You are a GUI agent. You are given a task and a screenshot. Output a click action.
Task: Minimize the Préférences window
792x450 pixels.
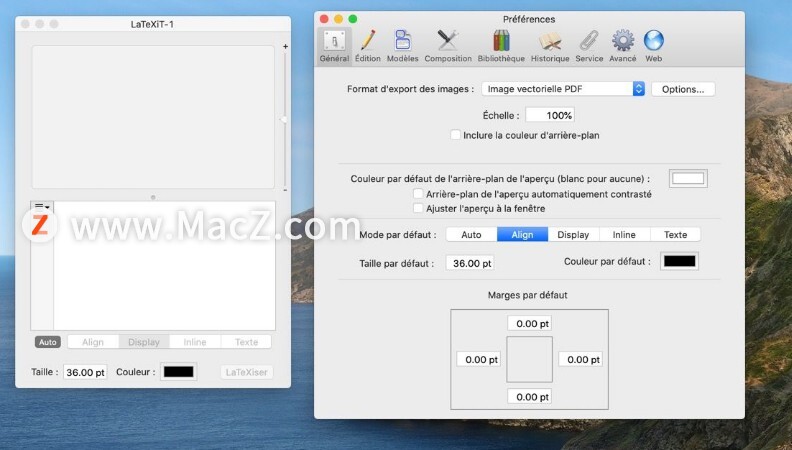[338, 19]
